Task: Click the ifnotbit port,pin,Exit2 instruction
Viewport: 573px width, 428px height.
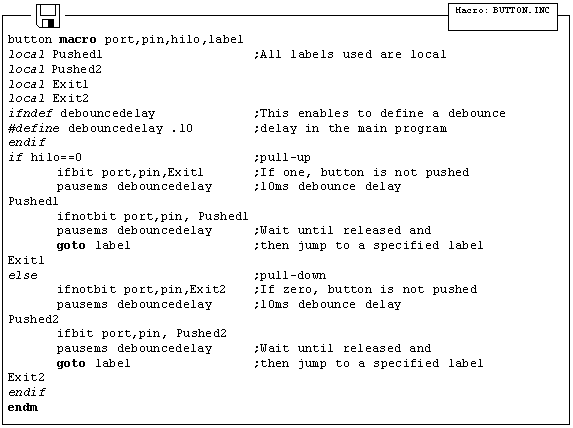Action: coord(141,289)
